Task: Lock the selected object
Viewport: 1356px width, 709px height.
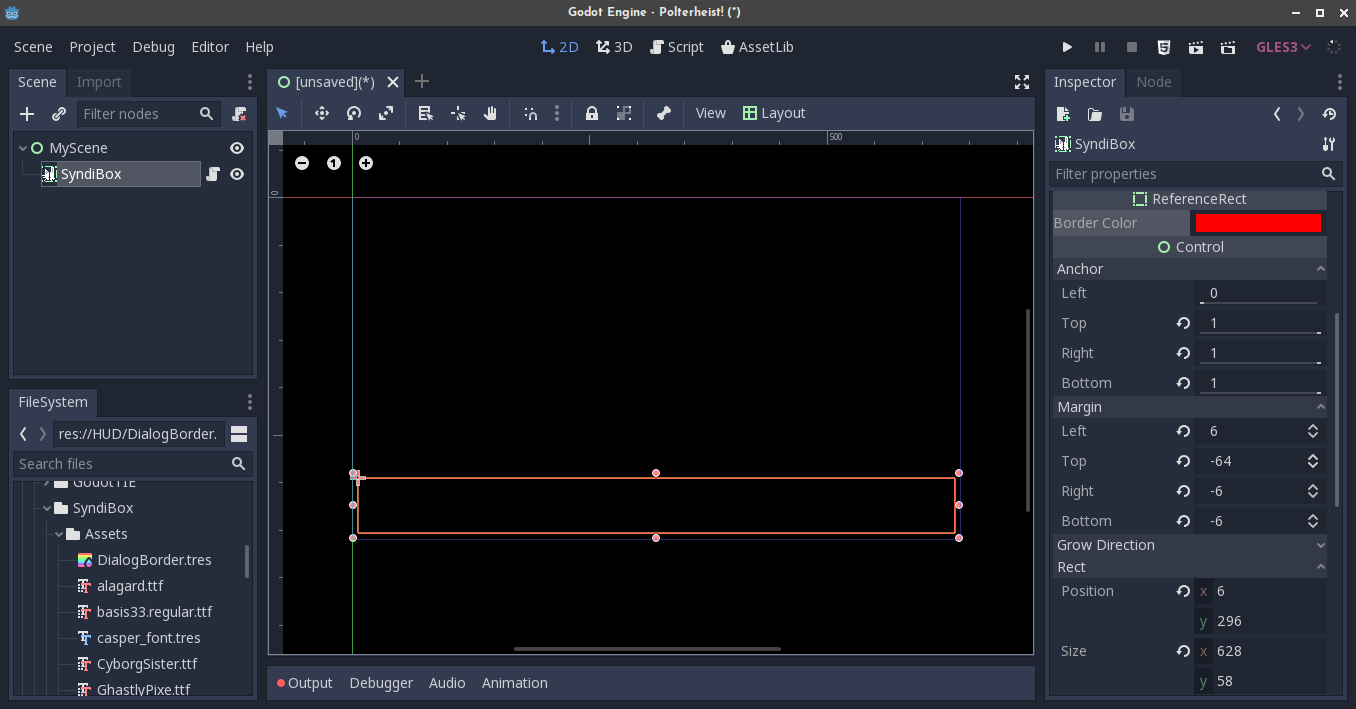Action: tap(592, 113)
